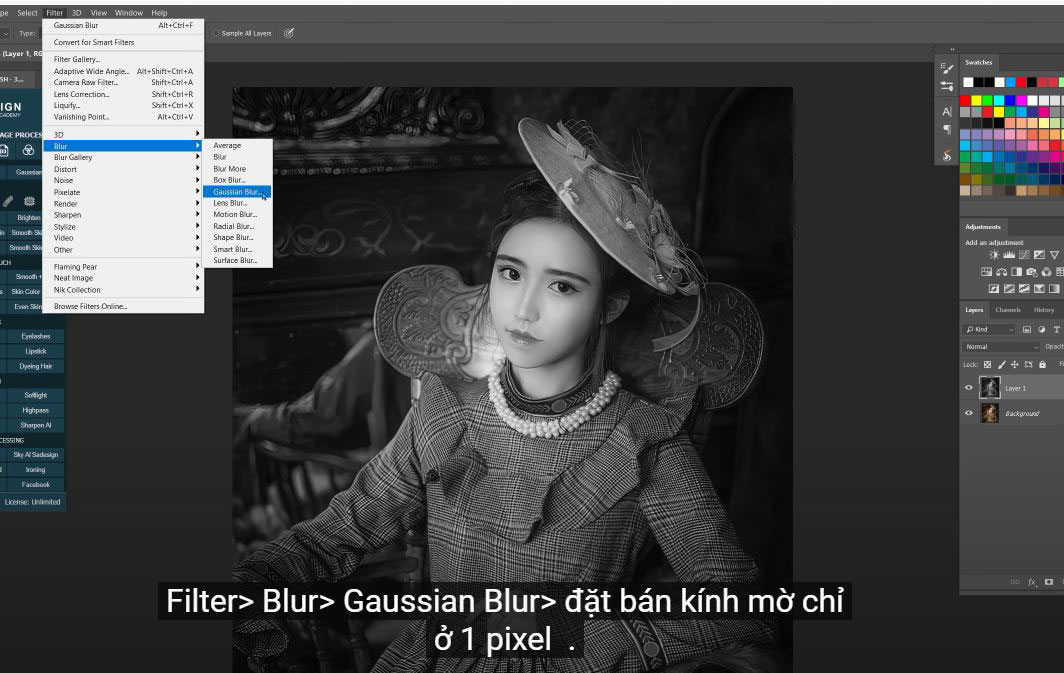The image size is (1064, 673).
Task: Switch to History tab
Action: [x=1044, y=310]
